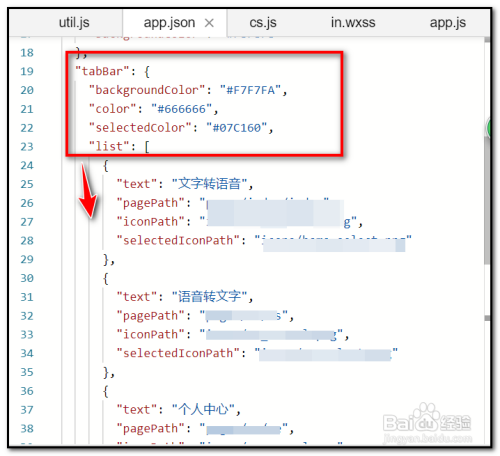Click the vertical scrollbar thumb

tap(487, 200)
